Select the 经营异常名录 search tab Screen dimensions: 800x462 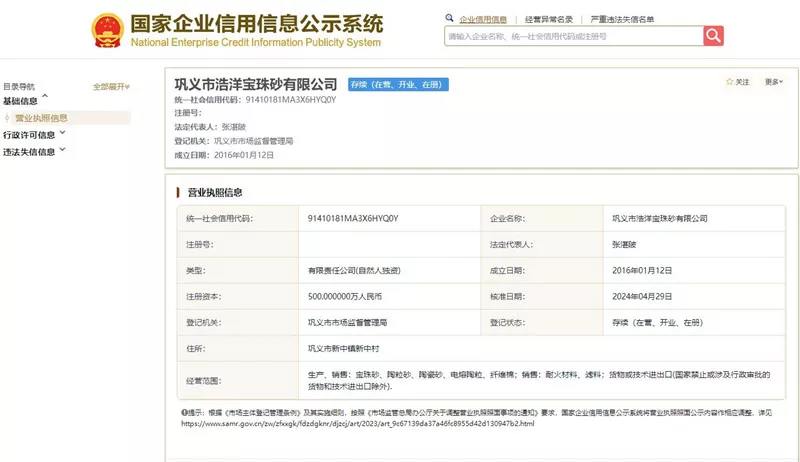click(549, 19)
